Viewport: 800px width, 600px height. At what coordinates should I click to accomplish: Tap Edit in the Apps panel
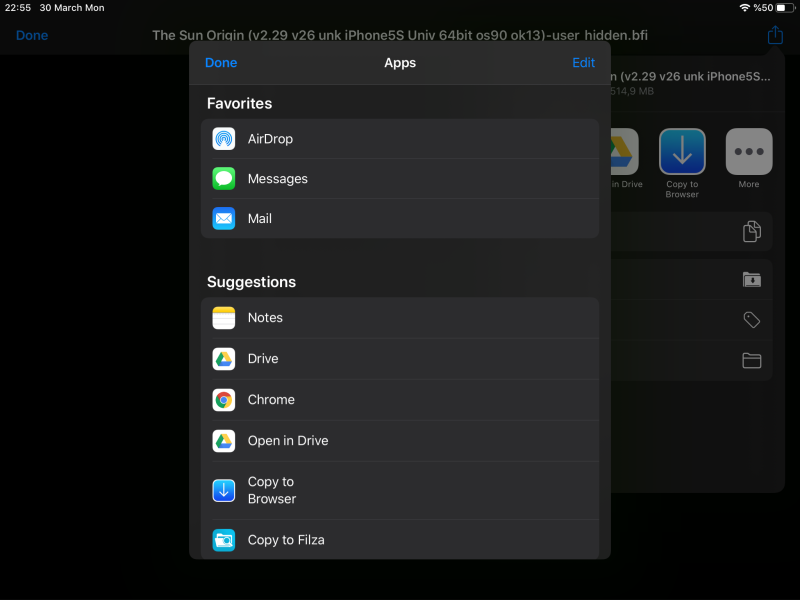[x=583, y=63]
